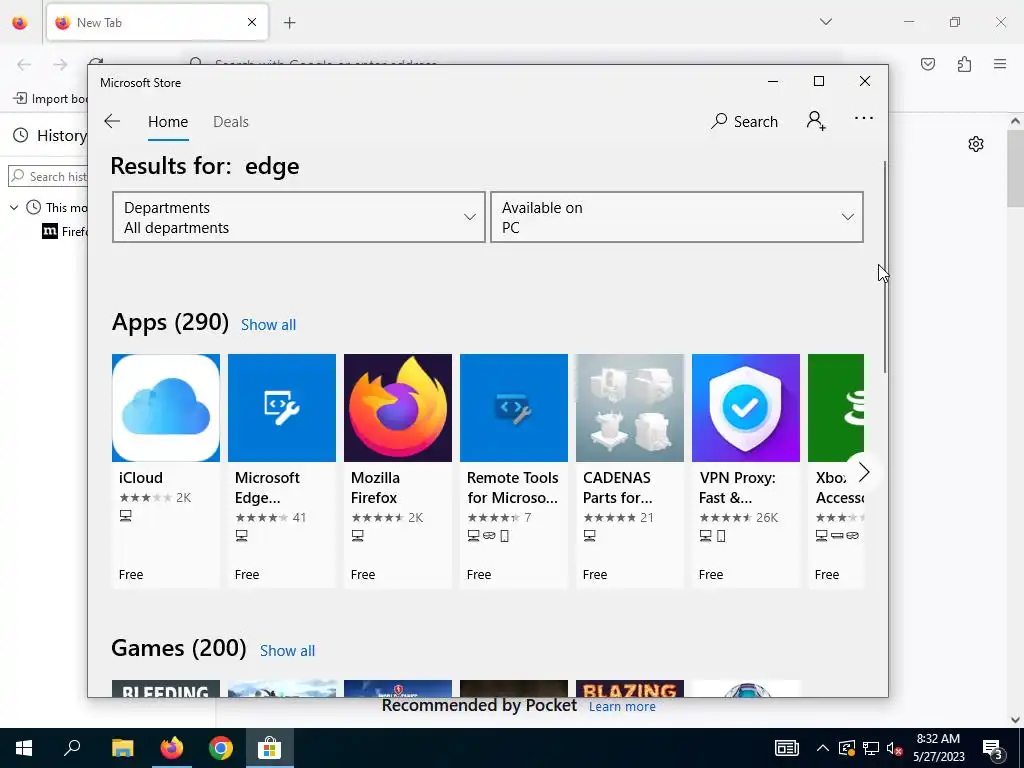
Task: Click the Save to Pocket icon
Action: pyautogui.click(x=928, y=64)
